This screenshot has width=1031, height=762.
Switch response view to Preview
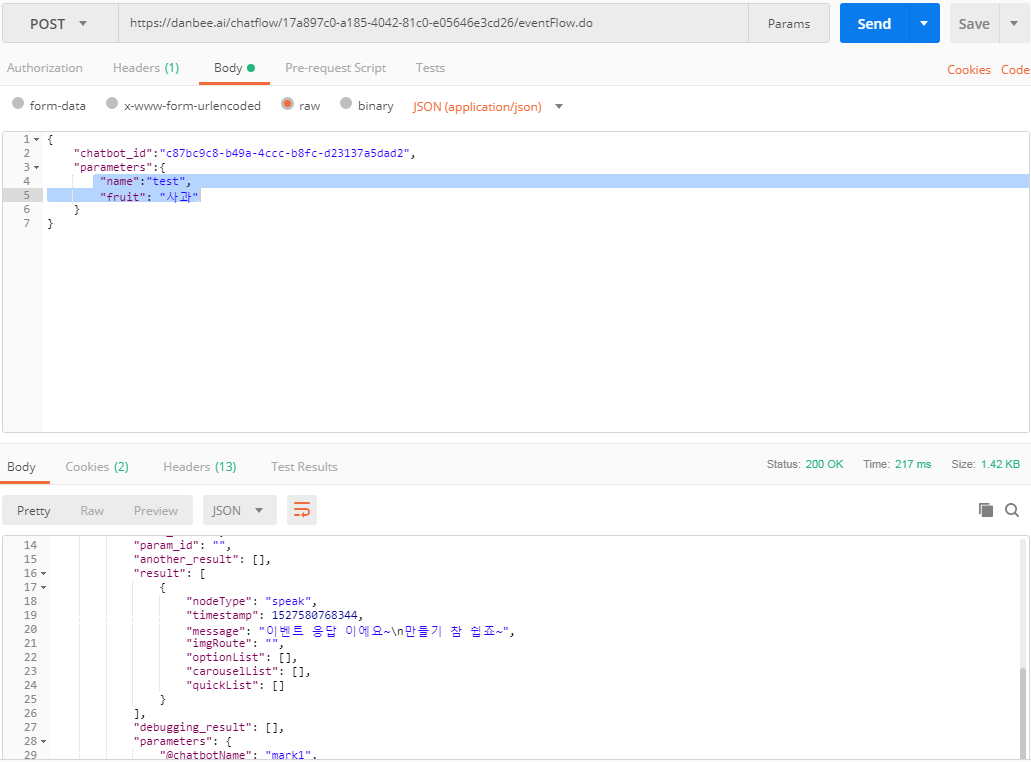coord(156,510)
